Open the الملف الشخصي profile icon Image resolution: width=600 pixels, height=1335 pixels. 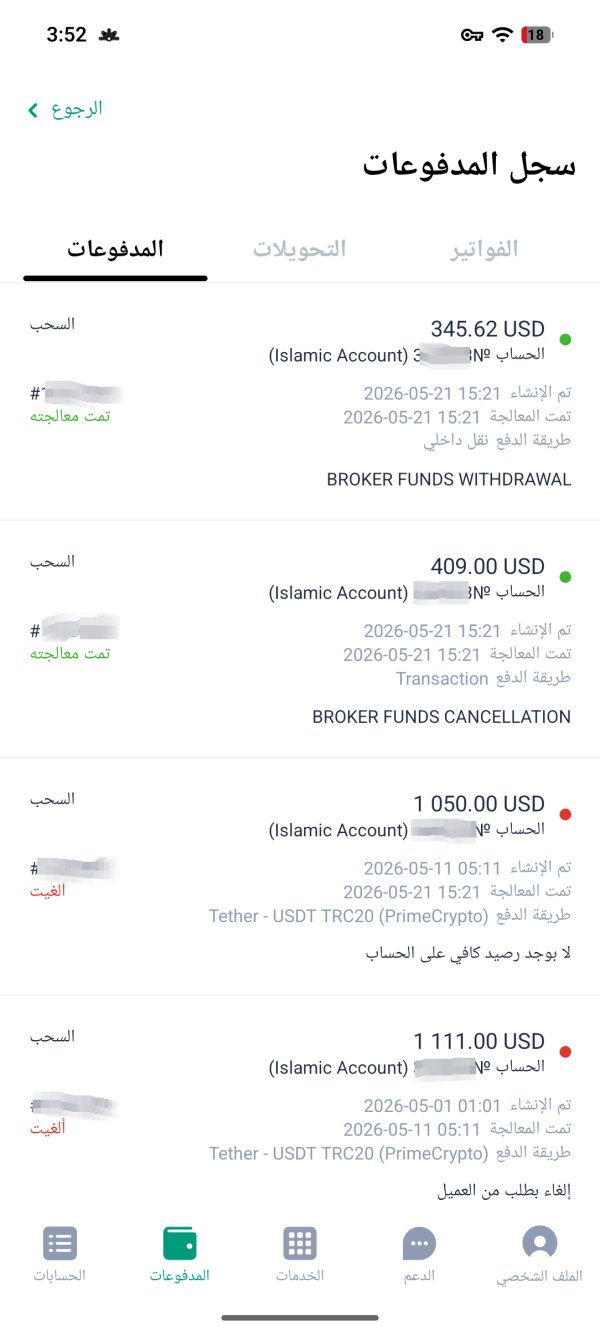(540, 1243)
